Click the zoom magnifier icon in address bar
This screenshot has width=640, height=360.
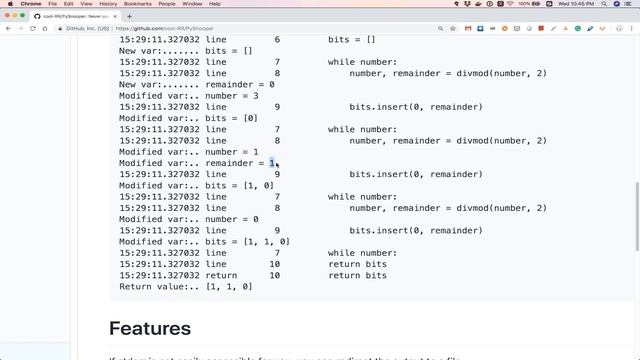[440, 29]
